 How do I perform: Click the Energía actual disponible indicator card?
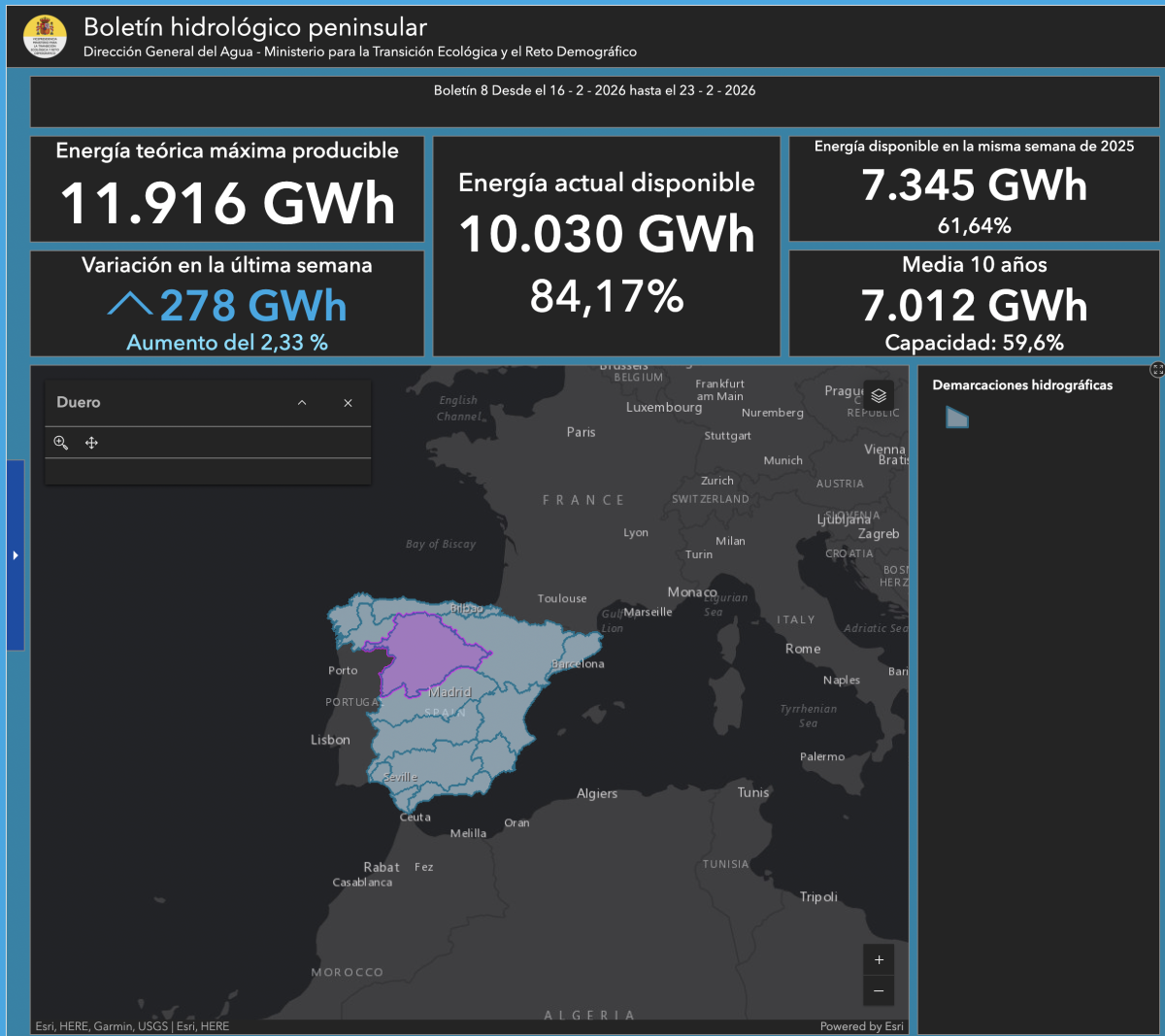(x=606, y=247)
